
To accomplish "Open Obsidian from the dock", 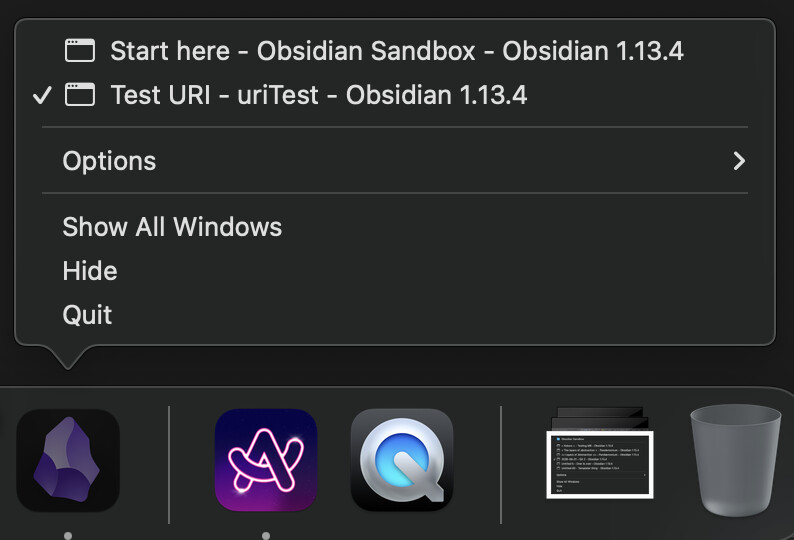I will pos(68,460).
